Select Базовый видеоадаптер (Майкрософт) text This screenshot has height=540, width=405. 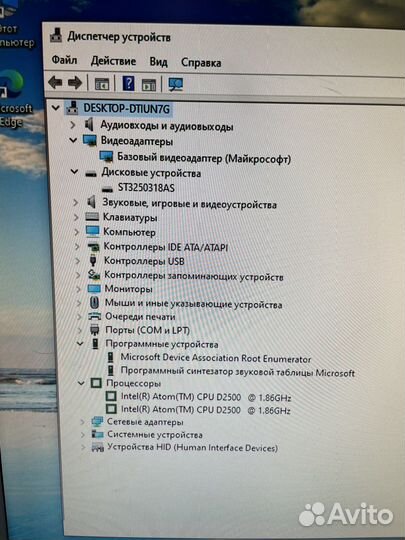pyautogui.click(x=204, y=158)
